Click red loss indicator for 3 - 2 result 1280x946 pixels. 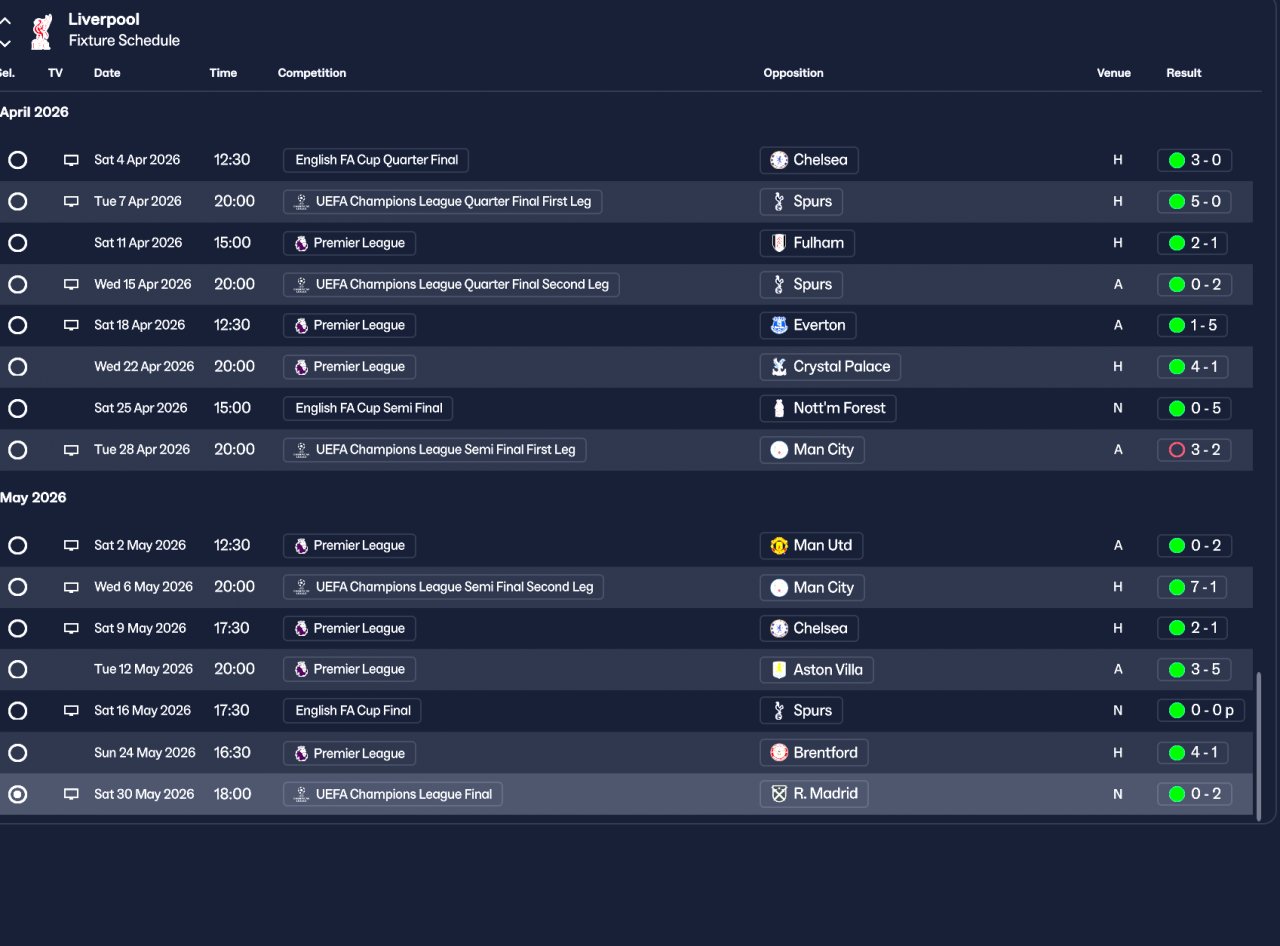coord(1177,450)
